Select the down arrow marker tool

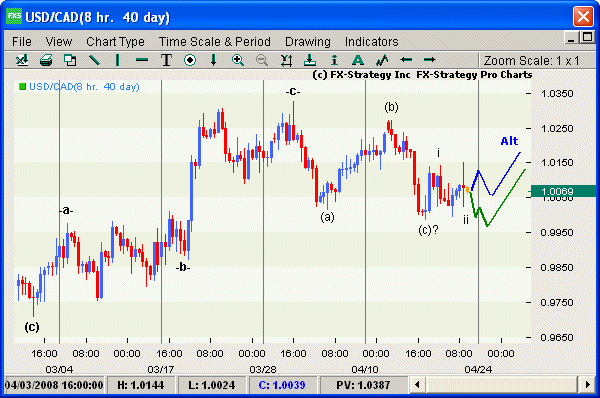pyautogui.click(x=214, y=60)
